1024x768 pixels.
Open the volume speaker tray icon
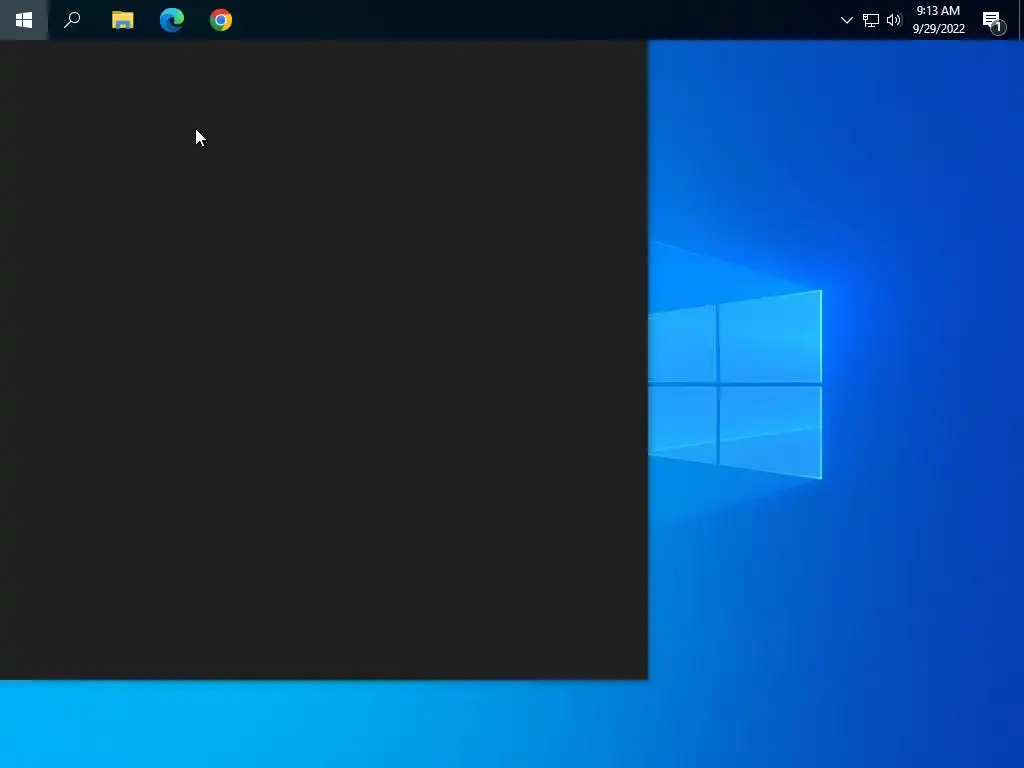(894, 20)
